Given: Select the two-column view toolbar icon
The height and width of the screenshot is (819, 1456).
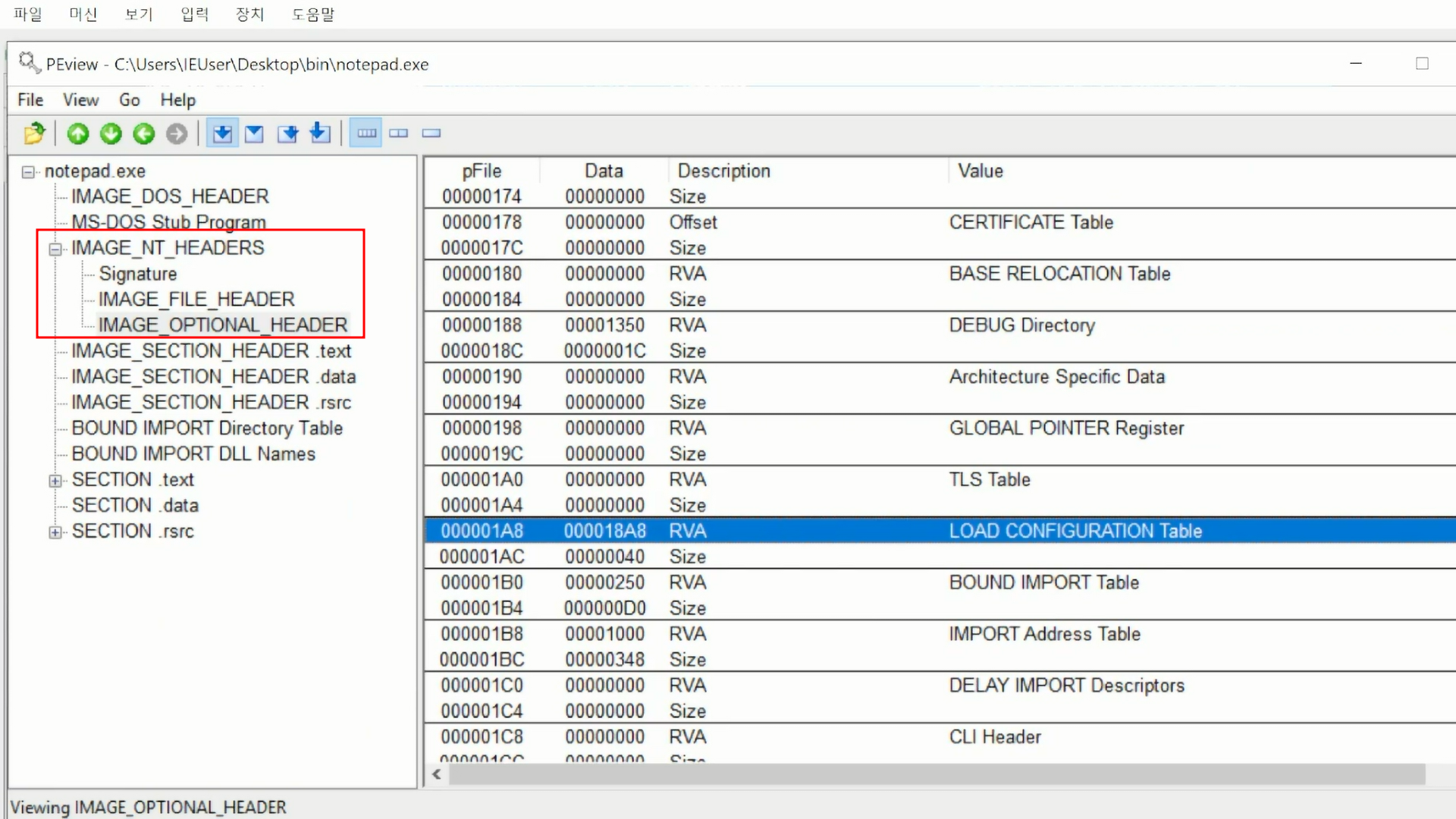Looking at the screenshot, I should coord(399,133).
